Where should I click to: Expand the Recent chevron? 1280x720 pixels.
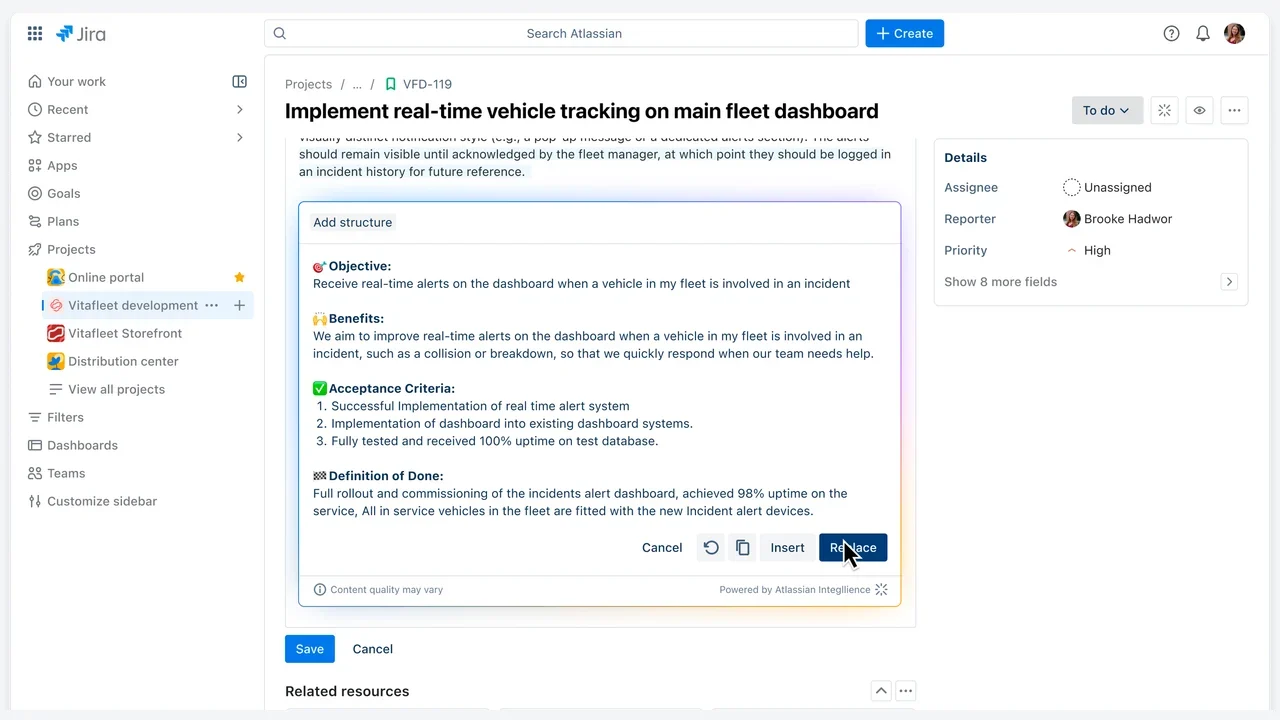240,109
